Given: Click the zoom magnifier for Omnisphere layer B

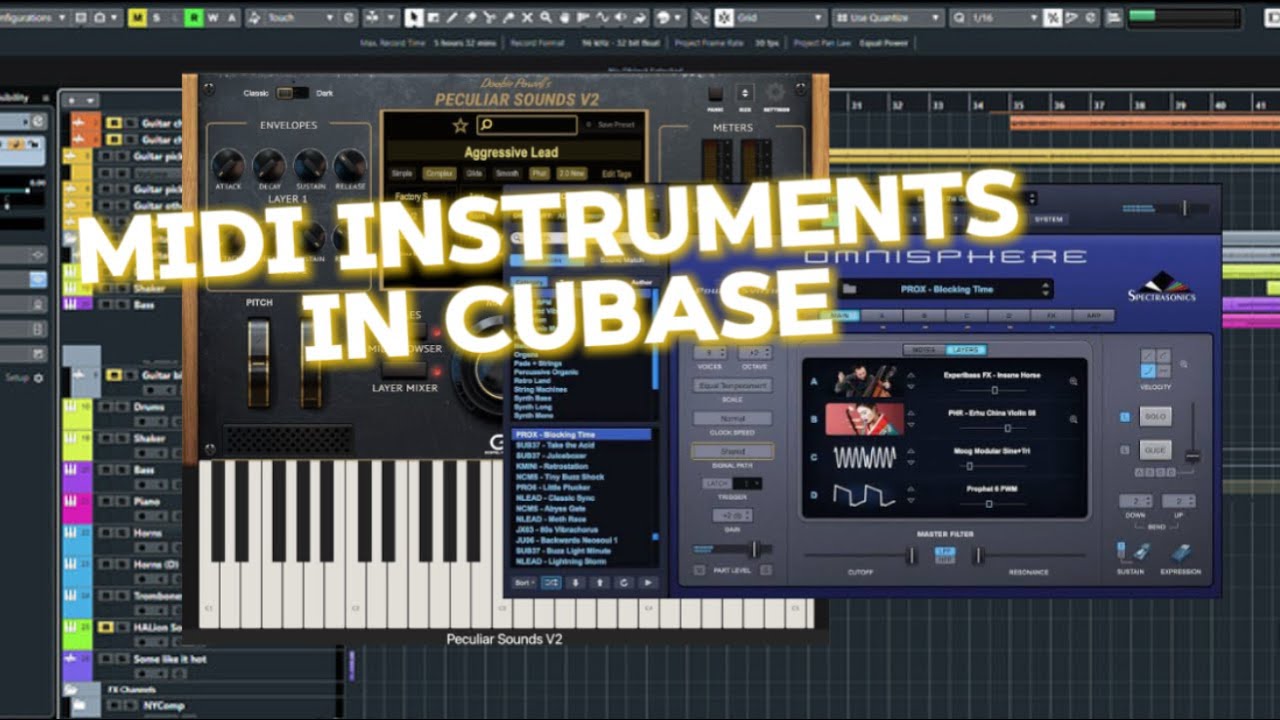Looking at the screenshot, I should [x=1073, y=419].
